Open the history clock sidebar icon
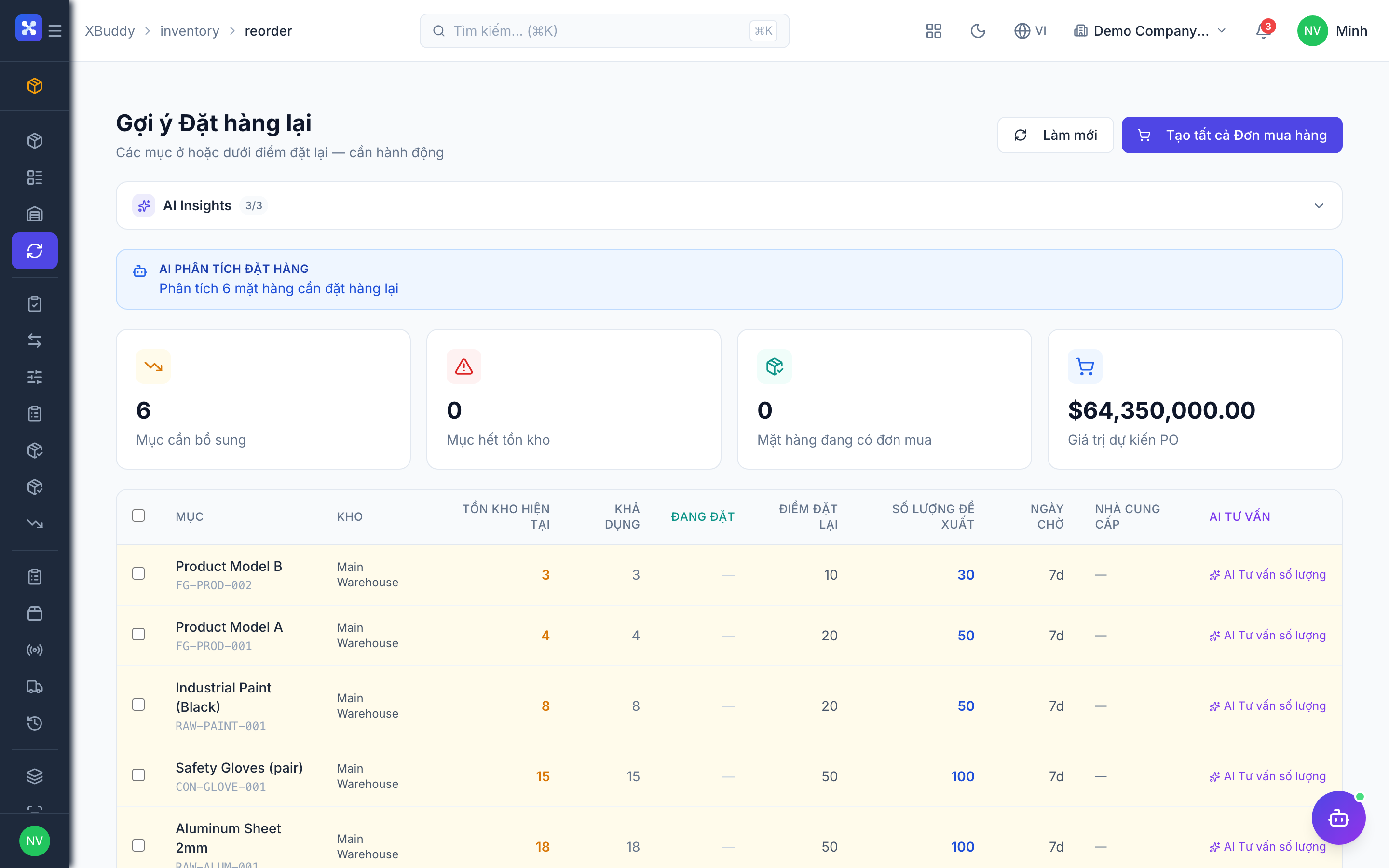Image resolution: width=1389 pixels, height=868 pixels. coord(35,723)
